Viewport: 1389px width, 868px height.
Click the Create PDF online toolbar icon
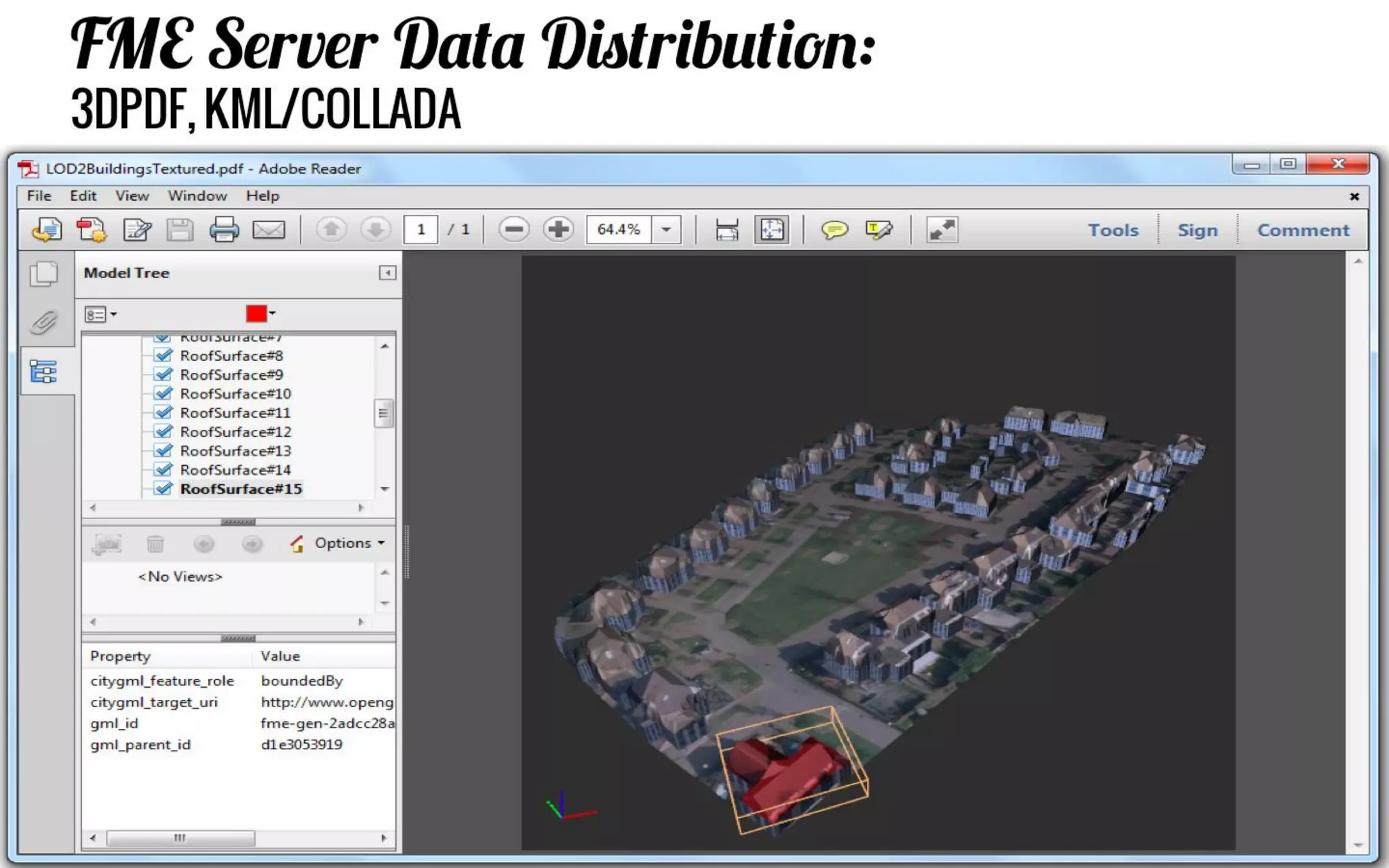[x=47, y=230]
